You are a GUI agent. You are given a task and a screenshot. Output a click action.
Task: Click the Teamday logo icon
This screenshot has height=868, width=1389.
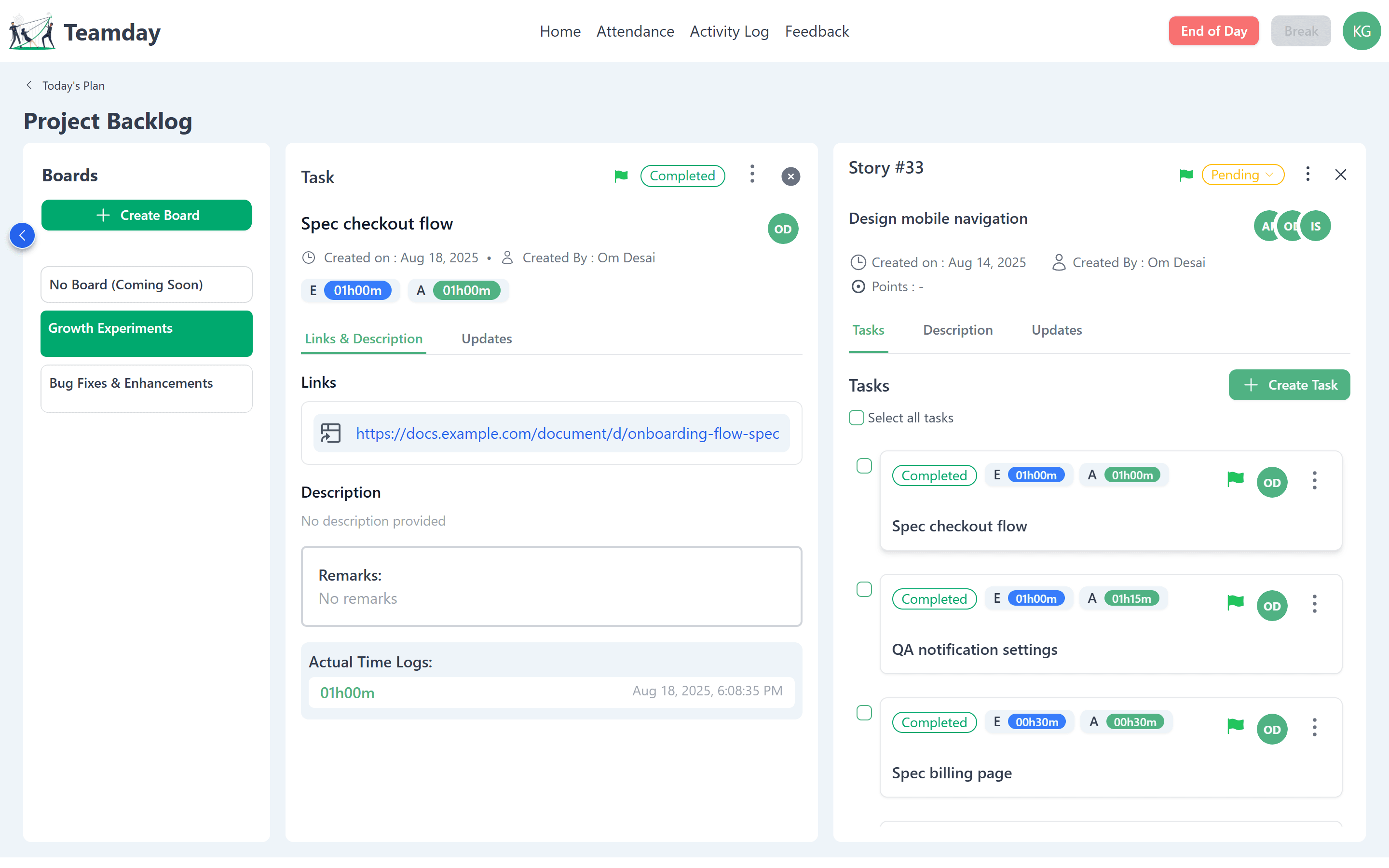(32, 31)
